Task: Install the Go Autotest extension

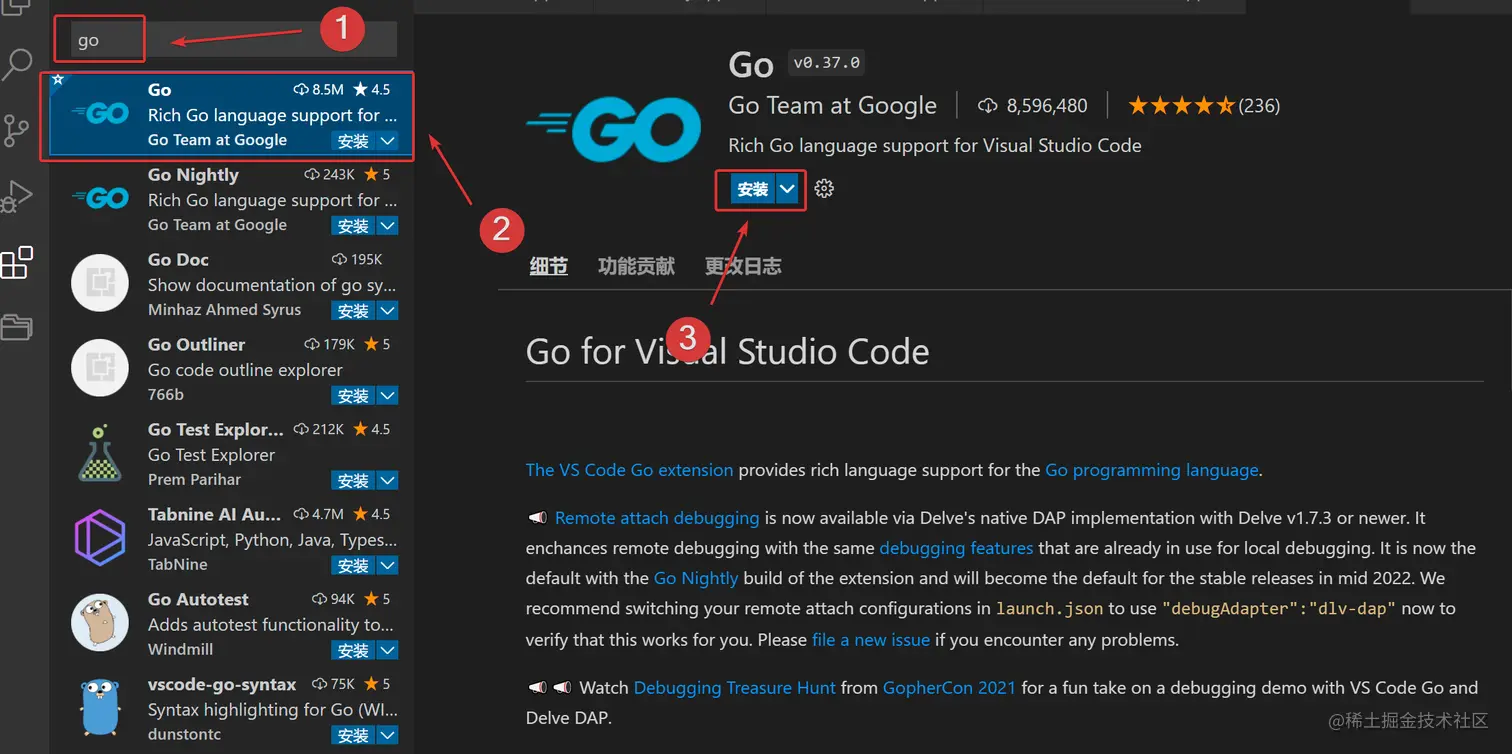Action: point(353,651)
